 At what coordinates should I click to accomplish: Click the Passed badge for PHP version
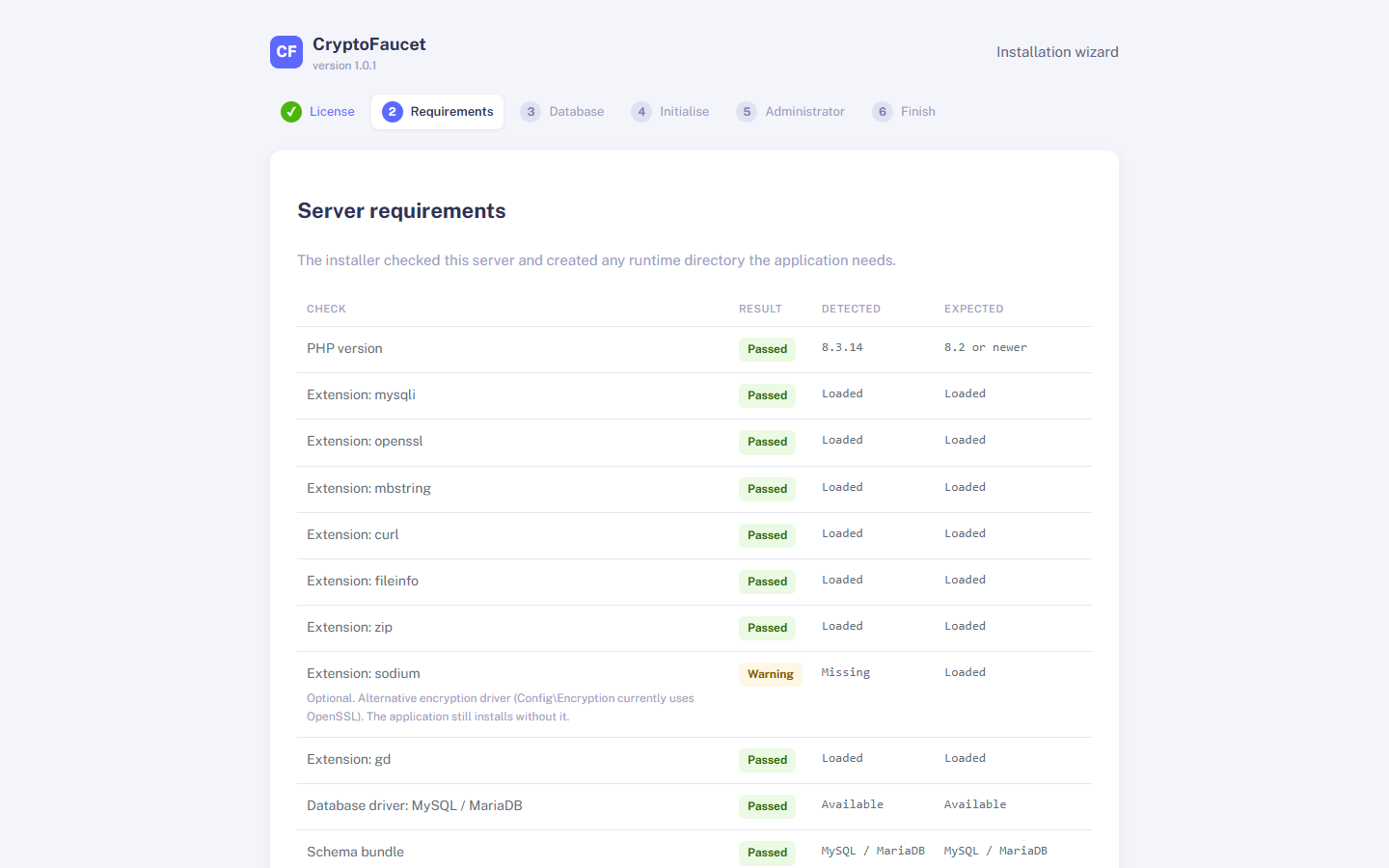(x=767, y=349)
